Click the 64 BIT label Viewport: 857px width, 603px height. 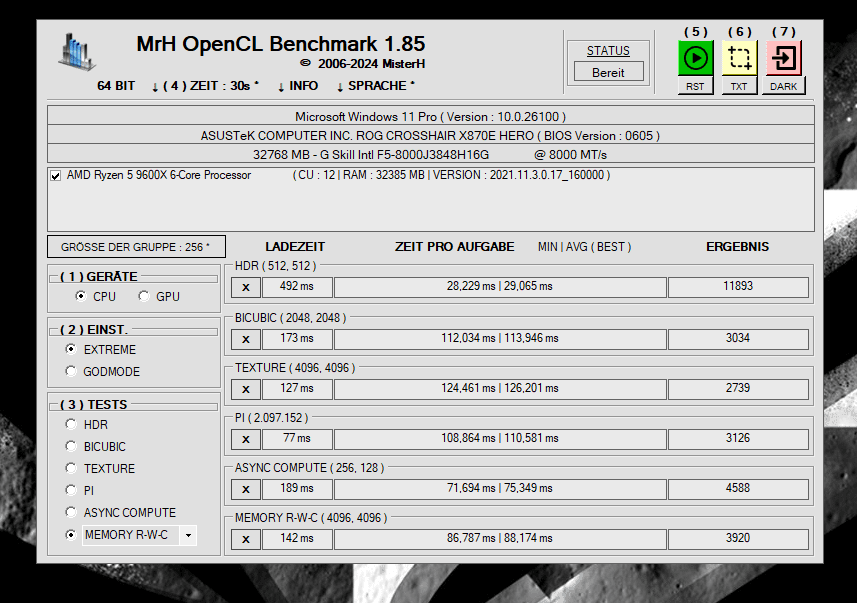[x=116, y=86]
